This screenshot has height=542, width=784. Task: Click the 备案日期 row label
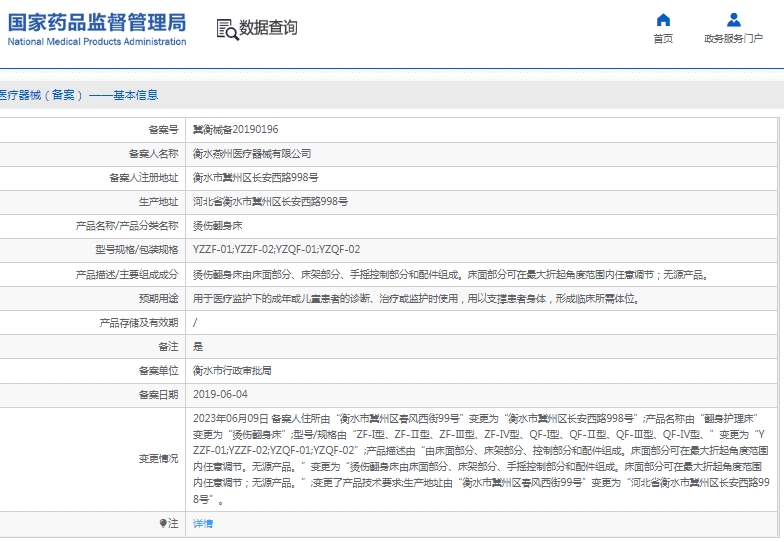(x=158, y=394)
